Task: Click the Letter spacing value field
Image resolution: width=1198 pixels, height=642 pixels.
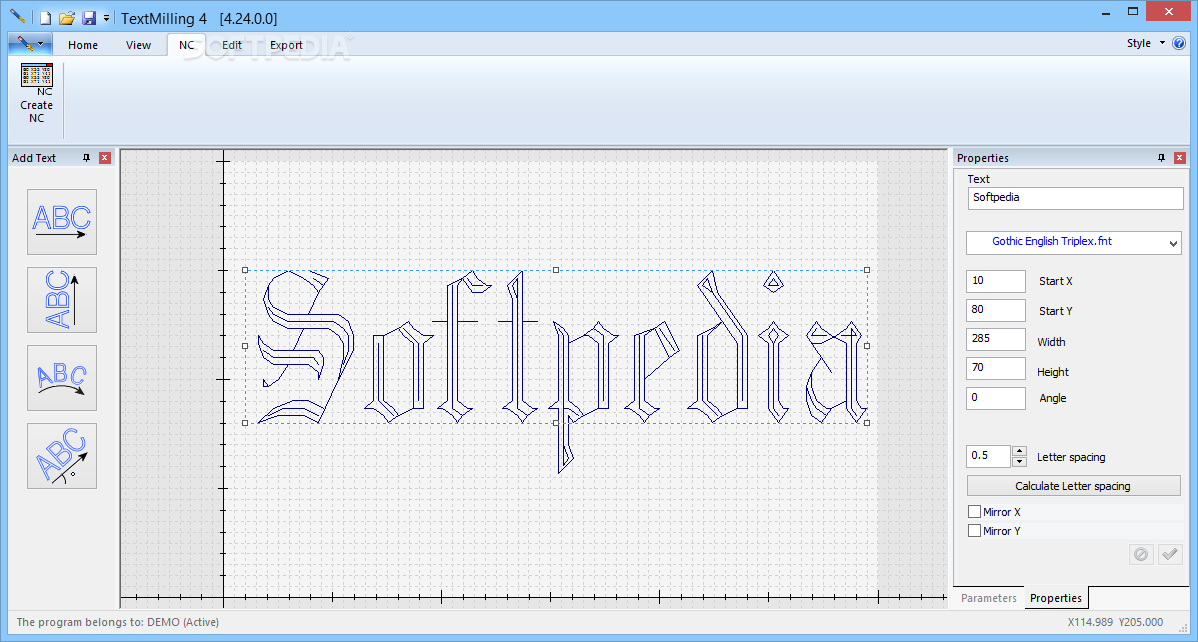Action: click(988, 456)
